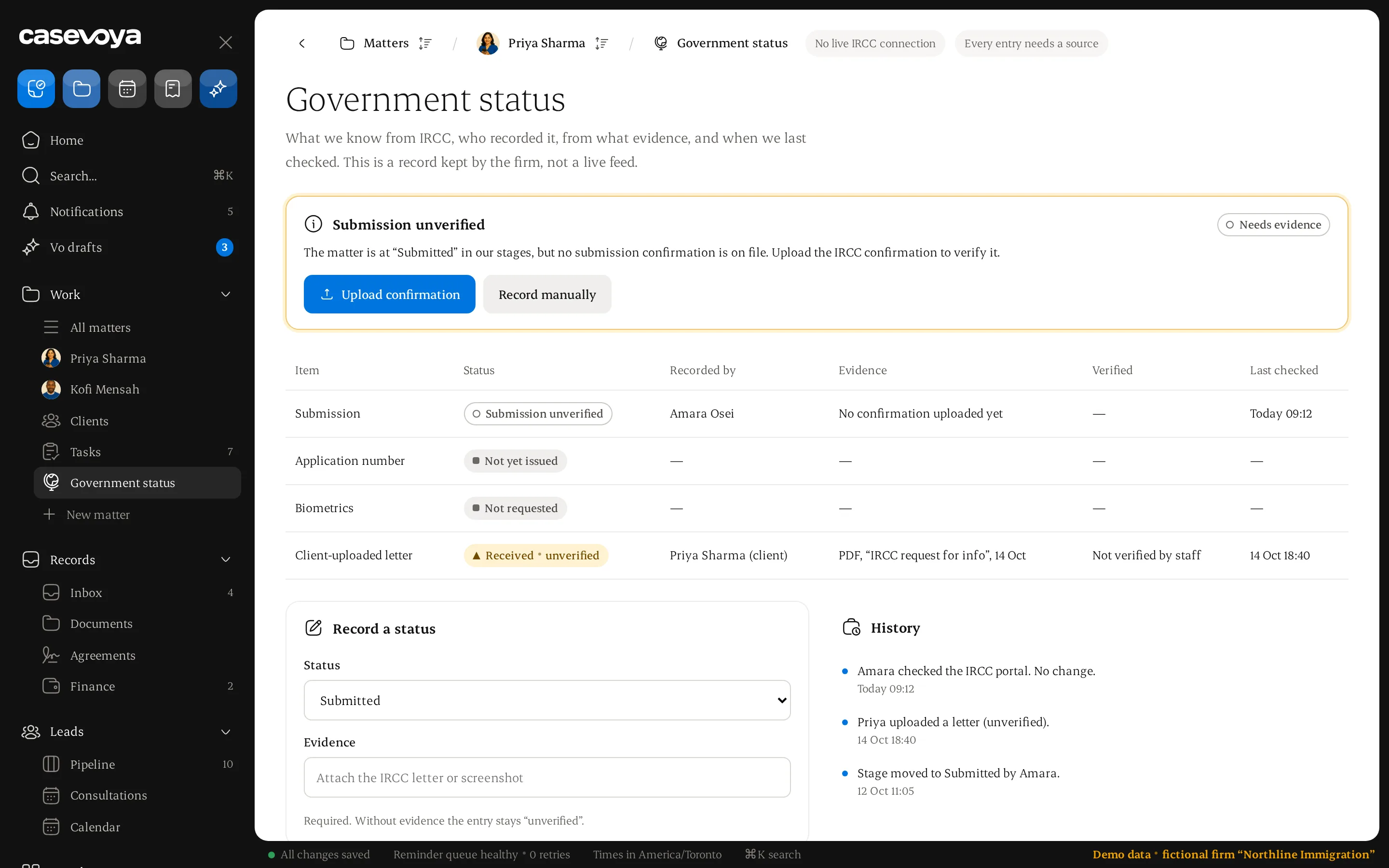
Task: Go back using the breadcrumb arrow
Action: pos(302,43)
